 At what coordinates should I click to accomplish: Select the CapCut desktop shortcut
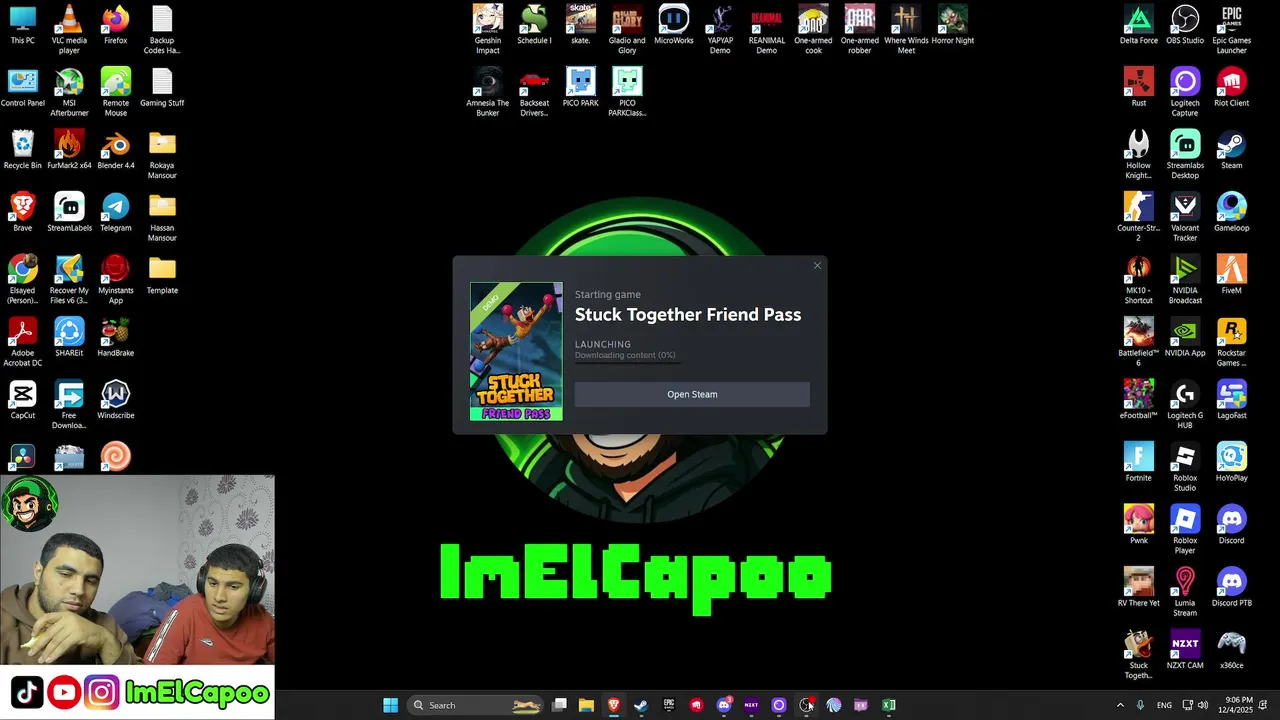click(22, 400)
